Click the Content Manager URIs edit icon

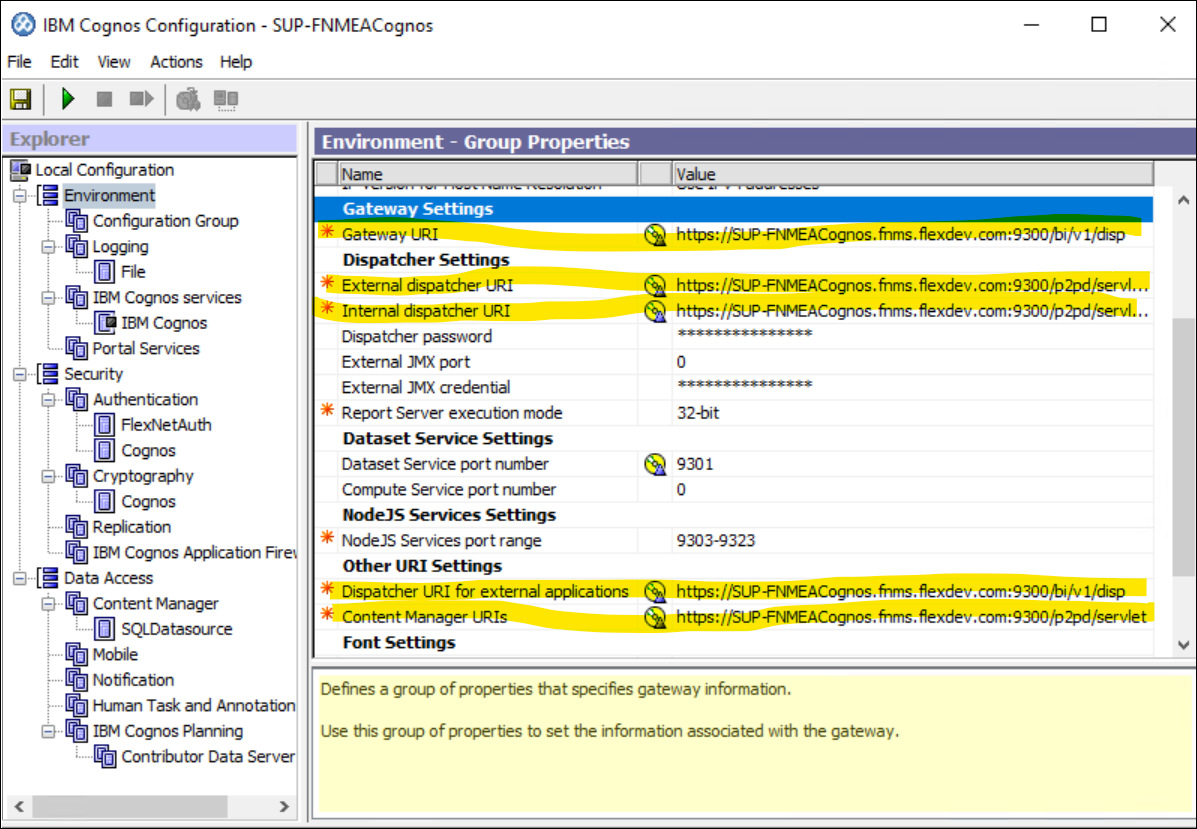(655, 617)
